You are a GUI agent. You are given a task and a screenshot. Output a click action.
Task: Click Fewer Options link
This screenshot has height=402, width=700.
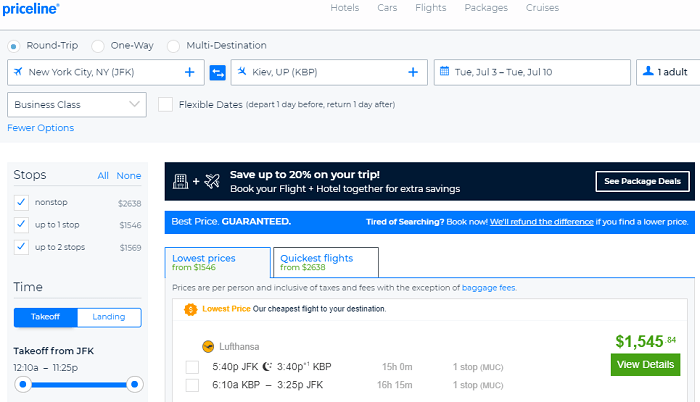point(41,128)
